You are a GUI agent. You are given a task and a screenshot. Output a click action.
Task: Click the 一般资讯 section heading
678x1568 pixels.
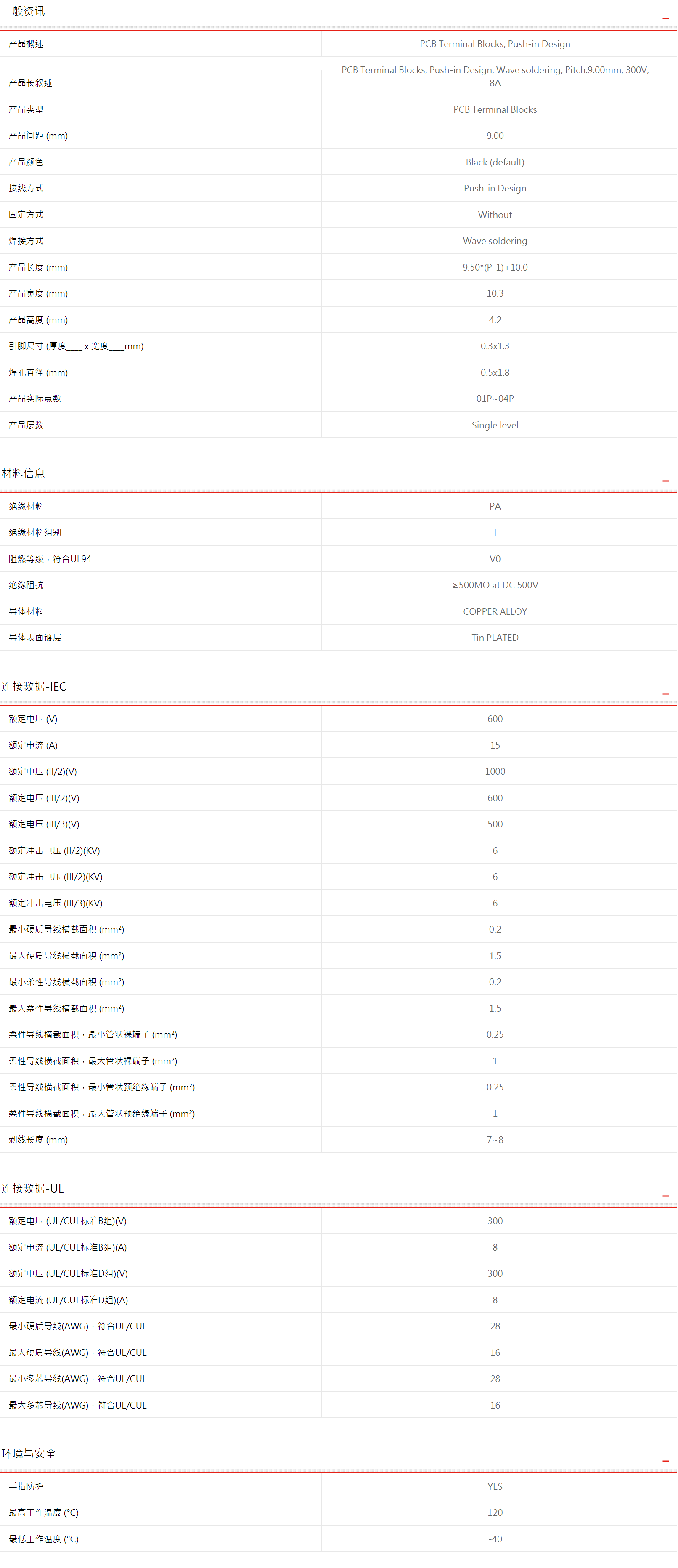(23, 11)
